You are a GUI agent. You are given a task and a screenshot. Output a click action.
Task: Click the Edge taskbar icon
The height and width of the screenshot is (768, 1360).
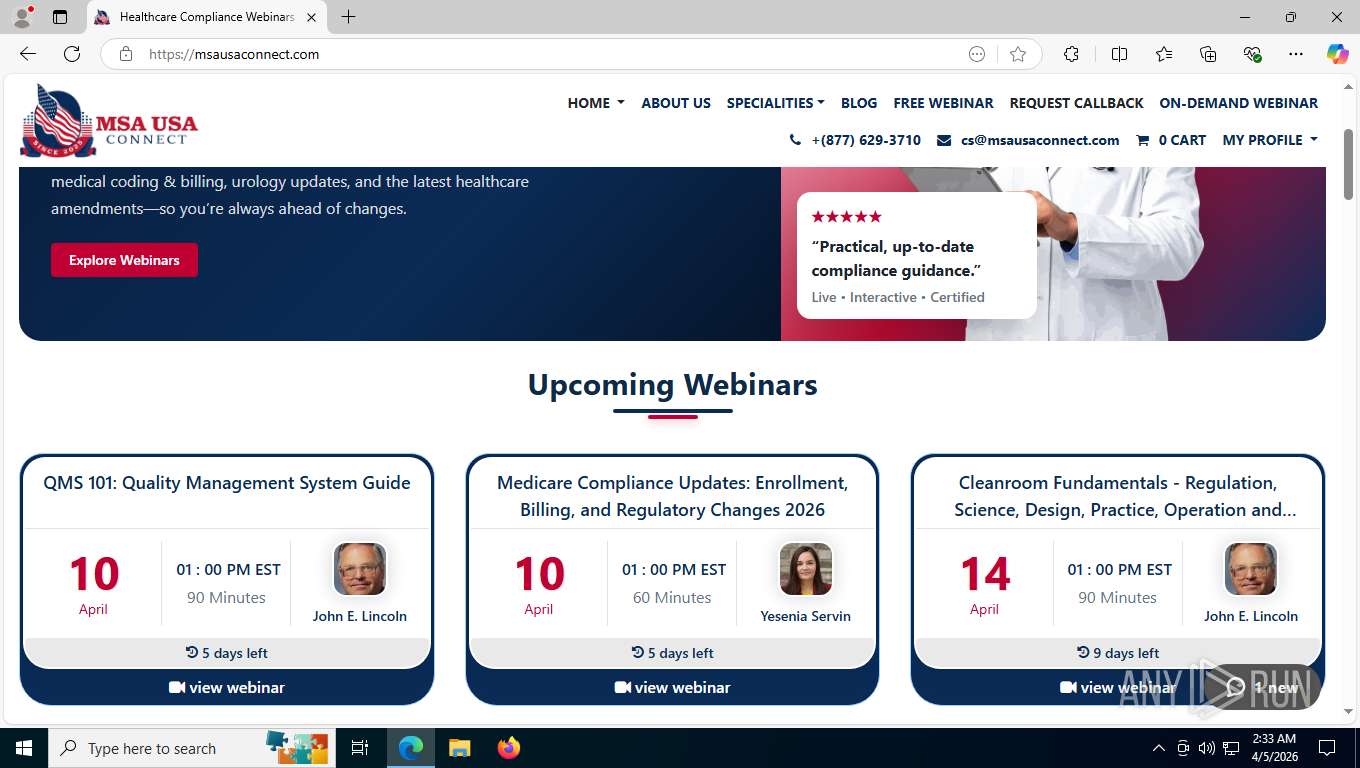[x=411, y=748]
